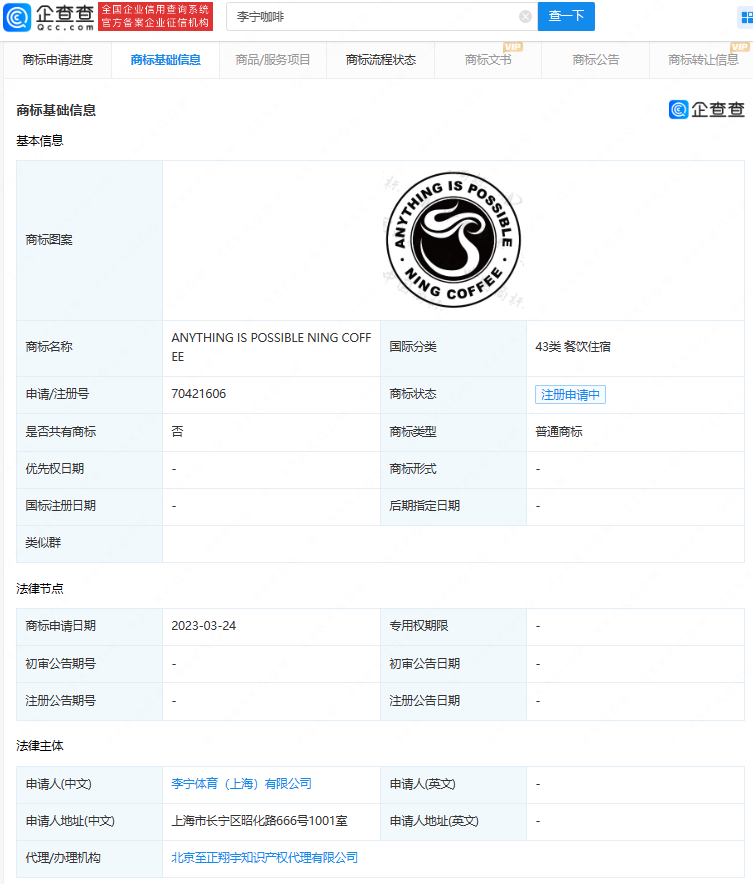This screenshot has height=884, width=753.
Task: Select the 商标基础信息 tab
Action: pos(165,60)
